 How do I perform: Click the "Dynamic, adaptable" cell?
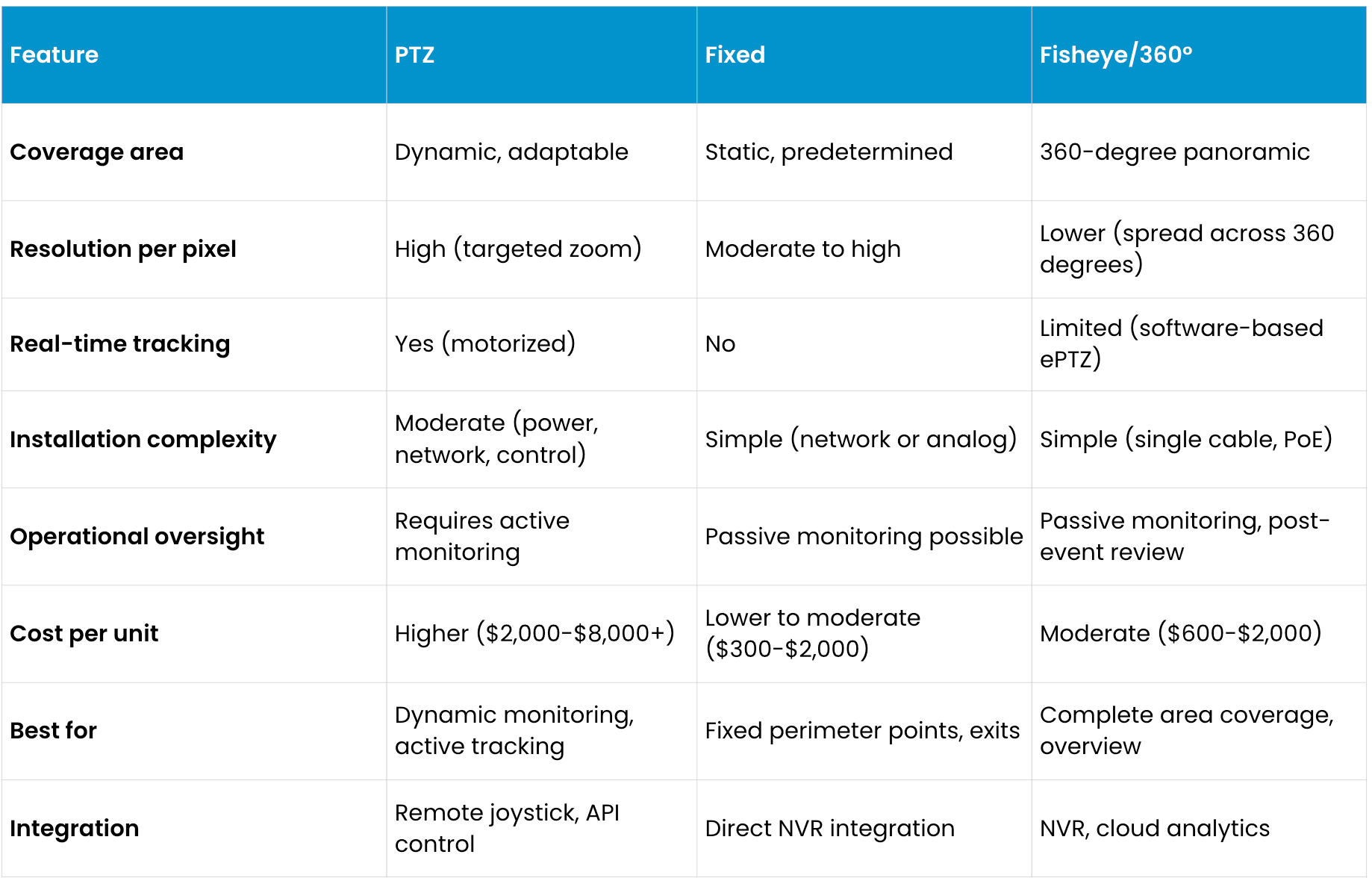coord(511,152)
